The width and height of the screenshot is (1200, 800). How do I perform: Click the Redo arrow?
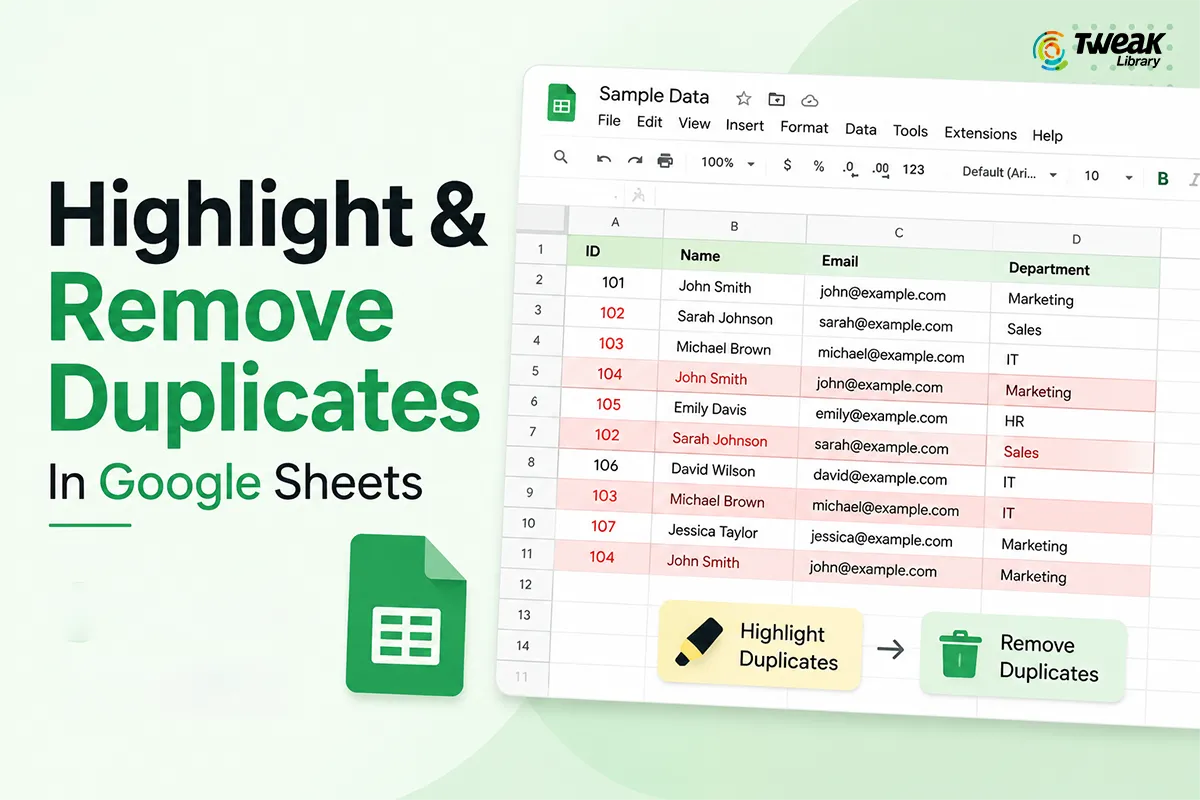coord(634,160)
